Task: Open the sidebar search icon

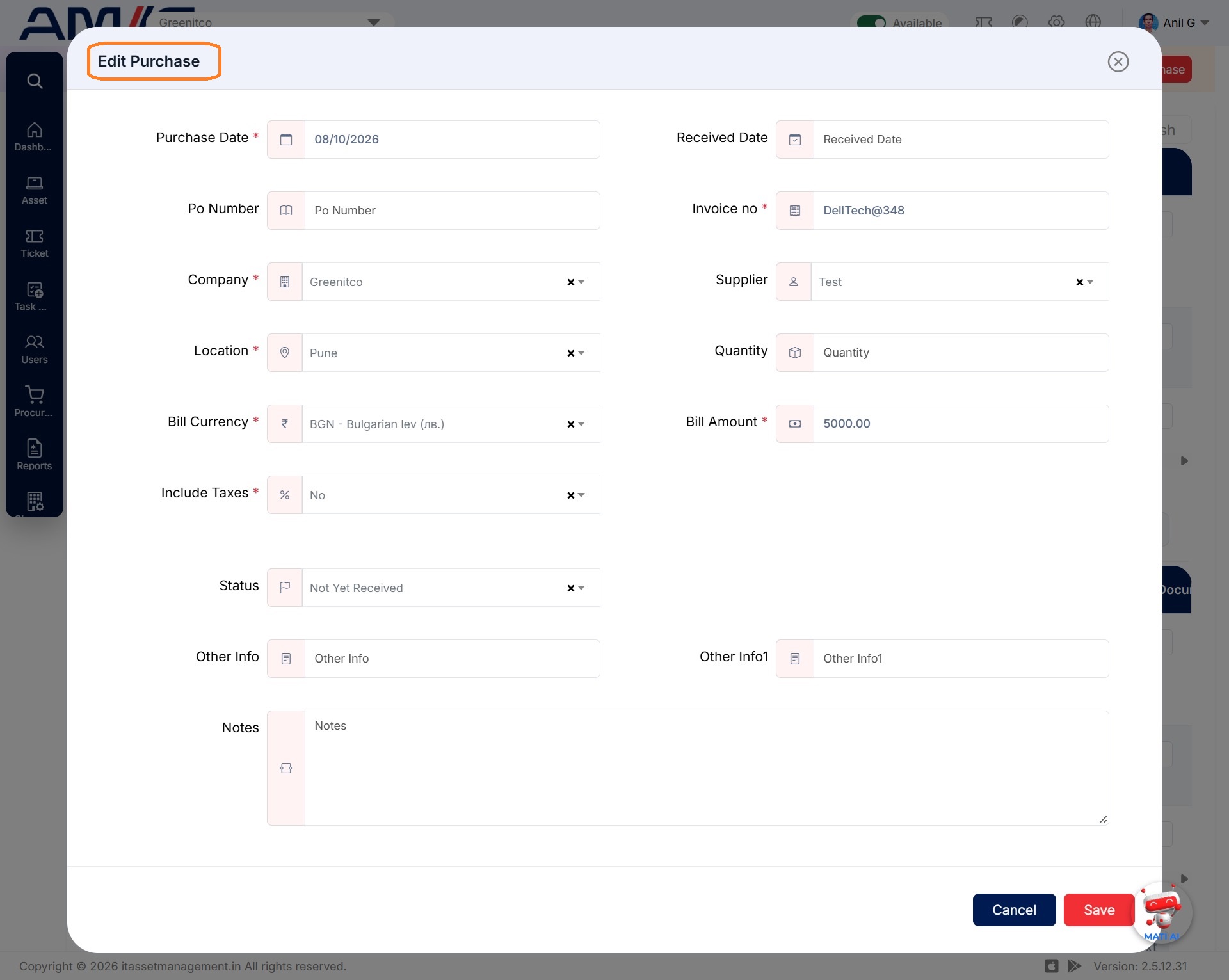Action: pyautogui.click(x=35, y=81)
